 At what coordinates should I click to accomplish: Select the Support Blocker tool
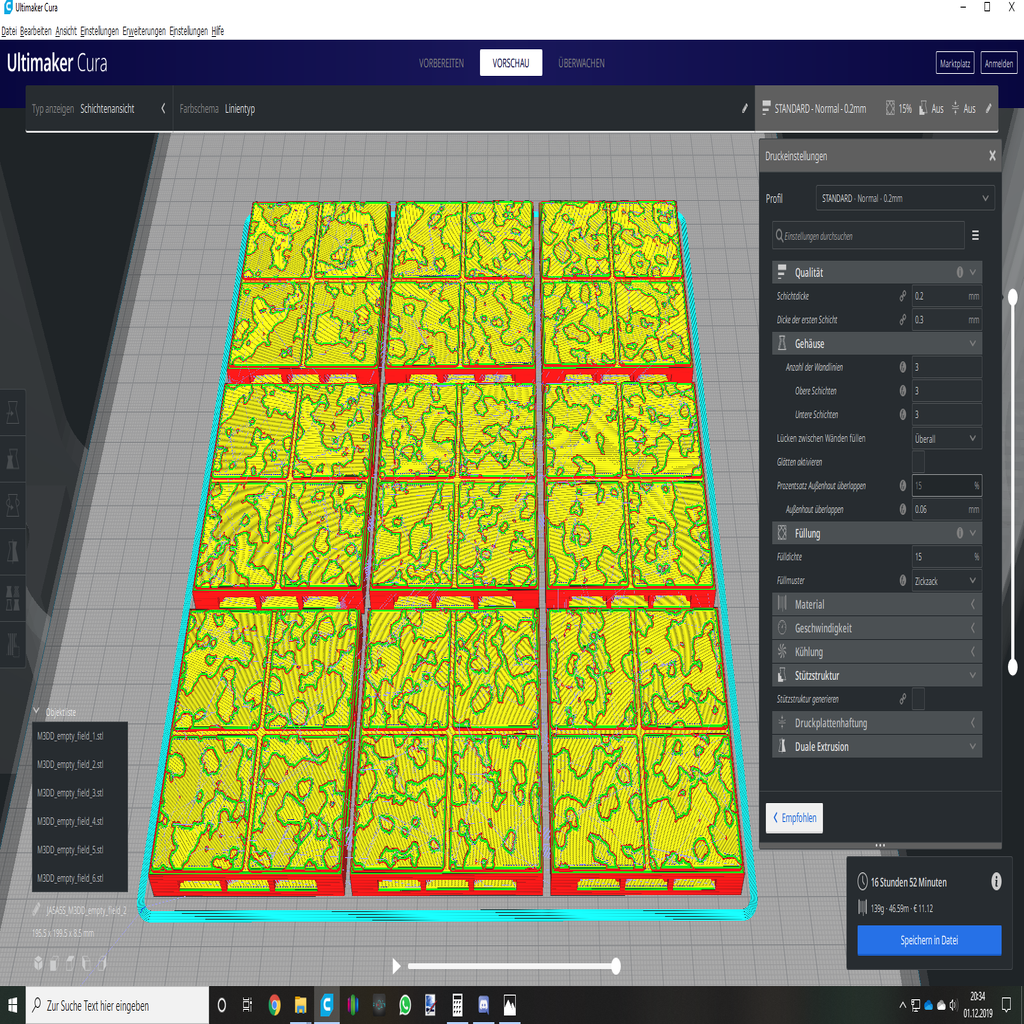(x=12, y=645)
